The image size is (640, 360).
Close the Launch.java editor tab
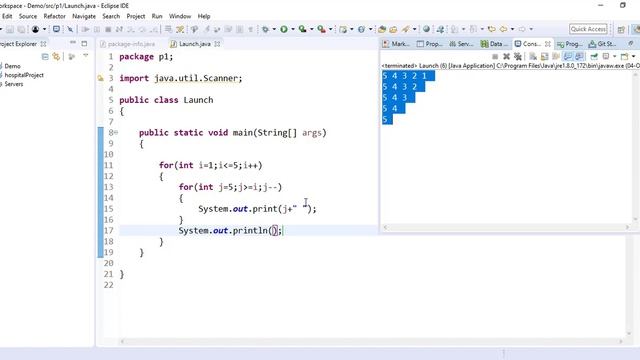[x=217, y=44]
